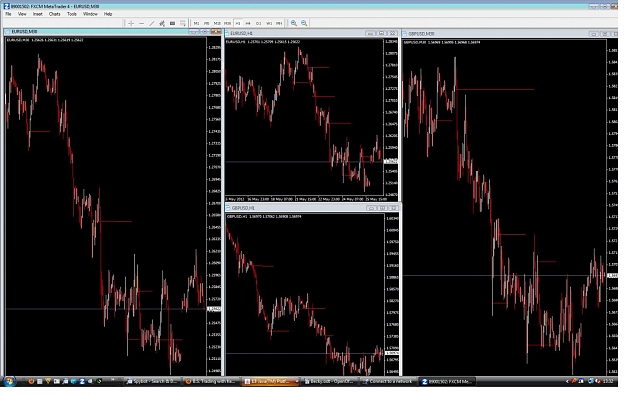The height and width of the screenshot is (395, 625).
Task: Zoom in on the chart
Action: (294, 23)
